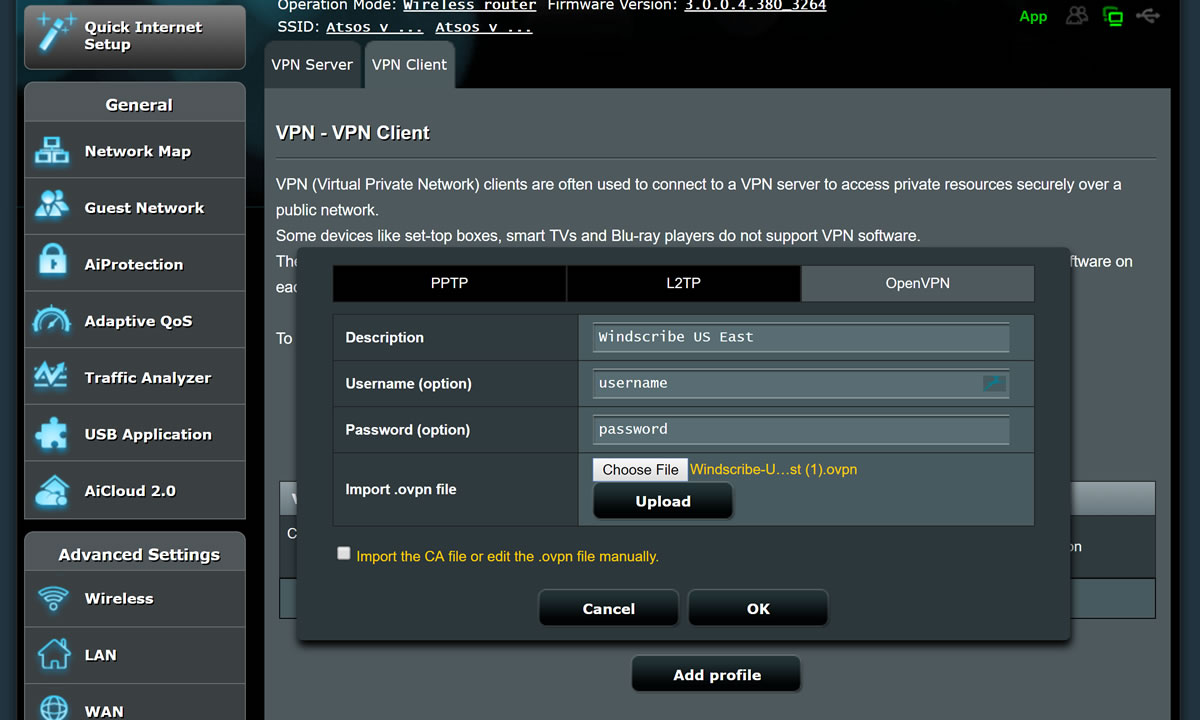This screenshot has width=1200, height=720.
Task: Click the Add profile button
Action: tap(716, 675)
